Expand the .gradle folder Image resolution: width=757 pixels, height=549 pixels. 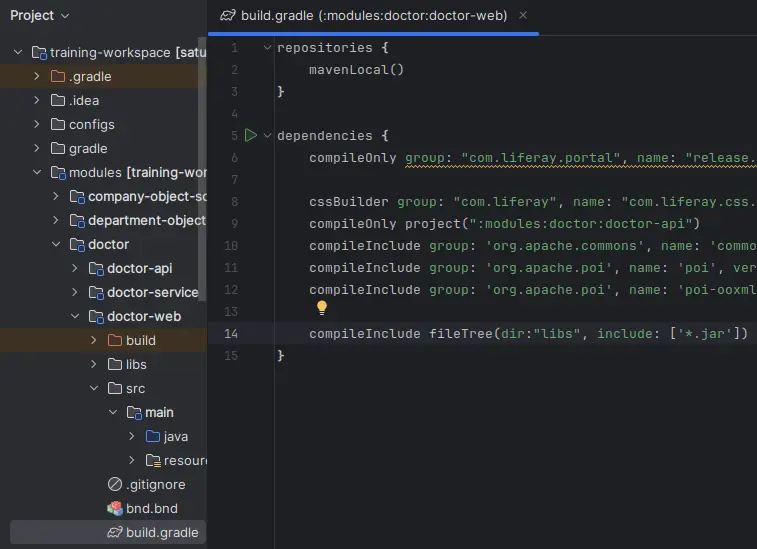click(x=37, y=76)
